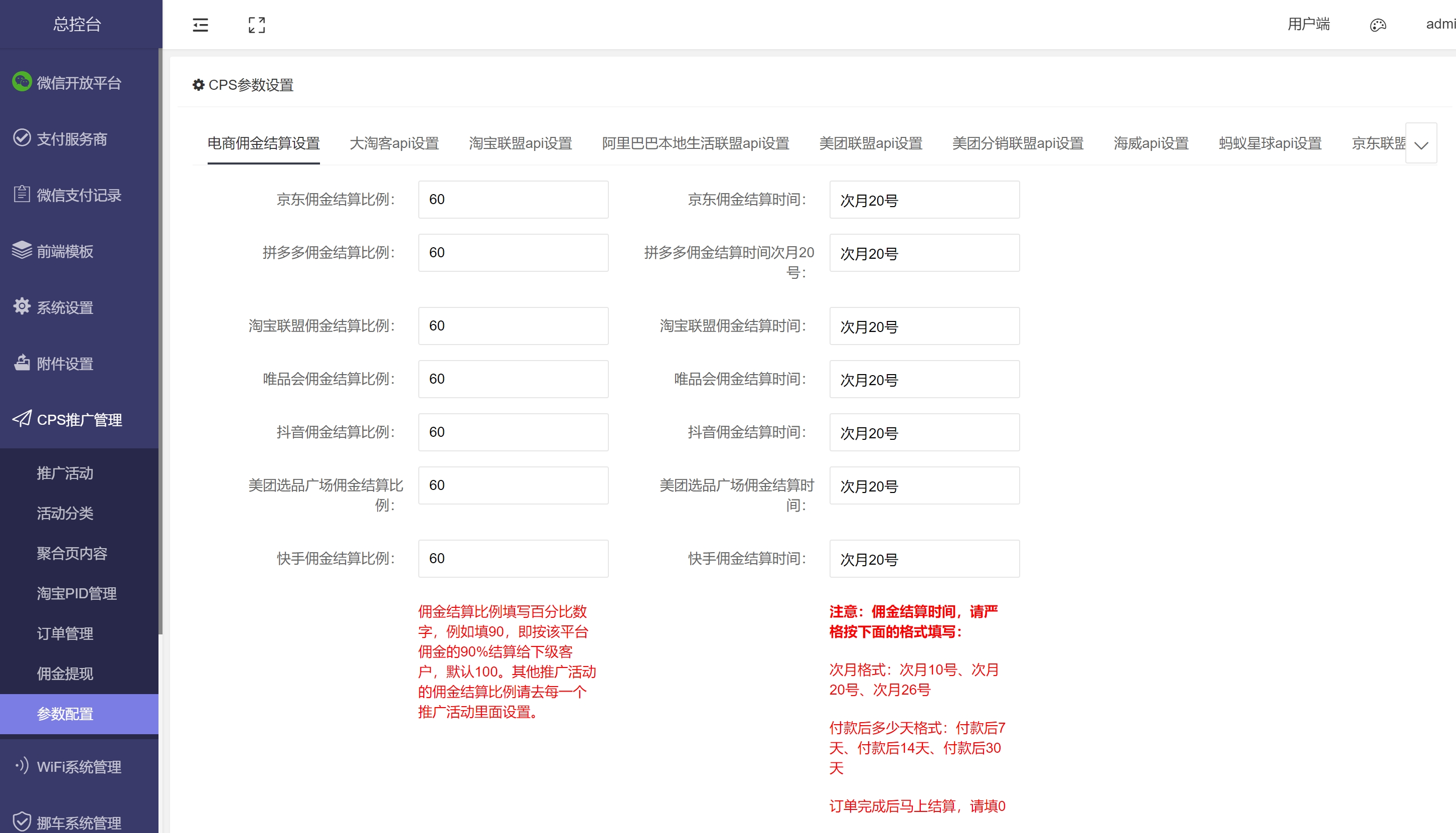This screenshot has width=1456, height=833.
Task: Click the 附件设置 upload icon
Action: [22, 362]
